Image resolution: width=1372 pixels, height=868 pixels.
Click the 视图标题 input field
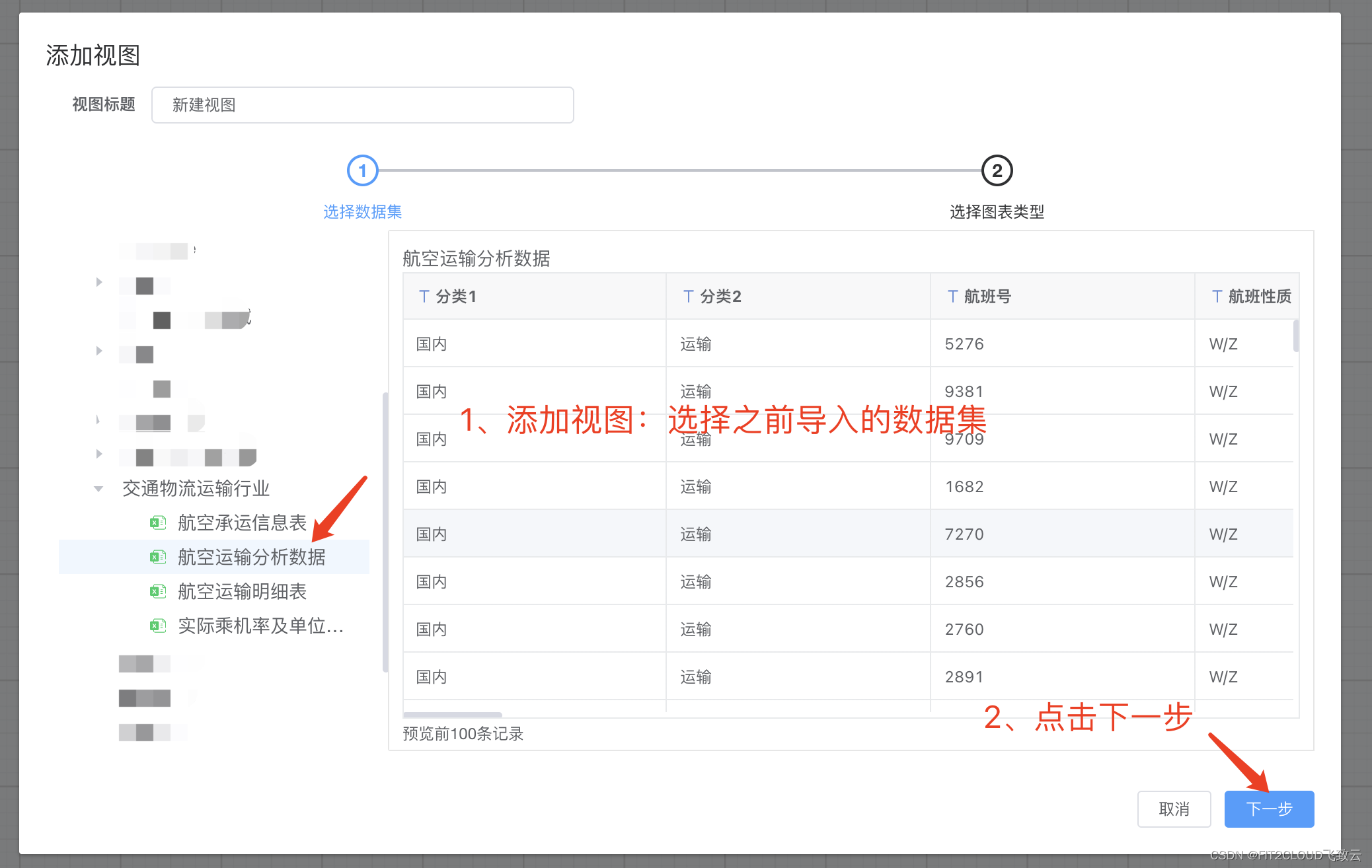(x=362, y=104)
